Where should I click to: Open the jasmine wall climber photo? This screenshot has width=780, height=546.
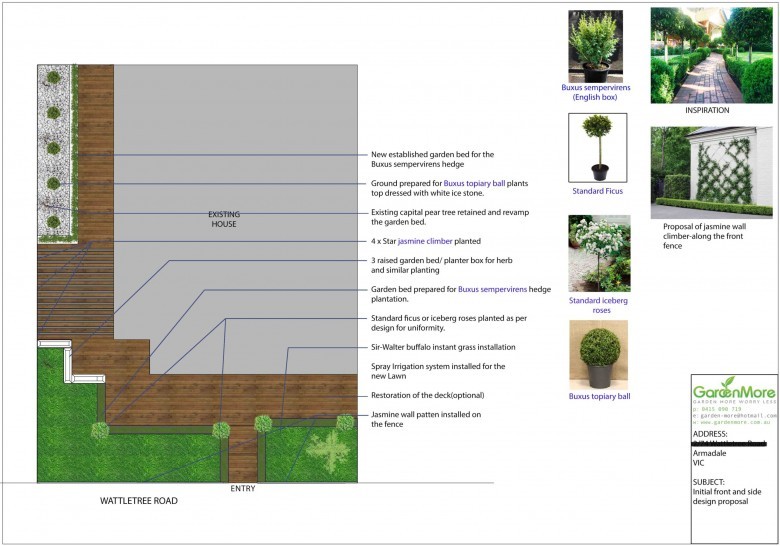[711, 172]
